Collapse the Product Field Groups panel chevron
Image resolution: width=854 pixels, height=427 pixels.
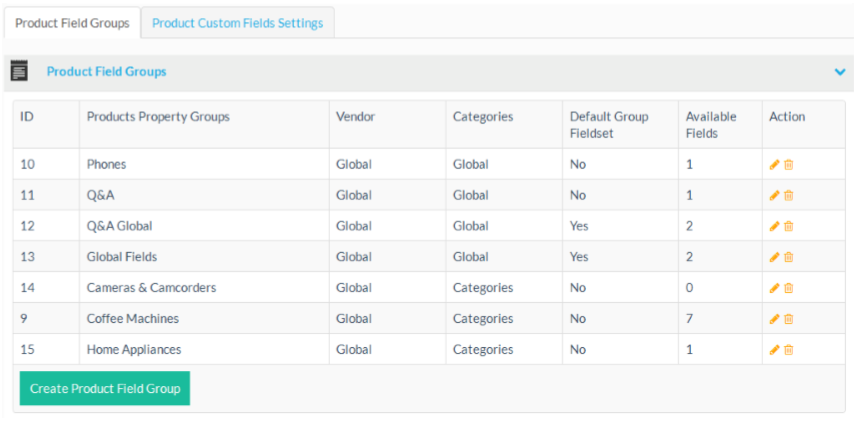click(x=840, y=72)
